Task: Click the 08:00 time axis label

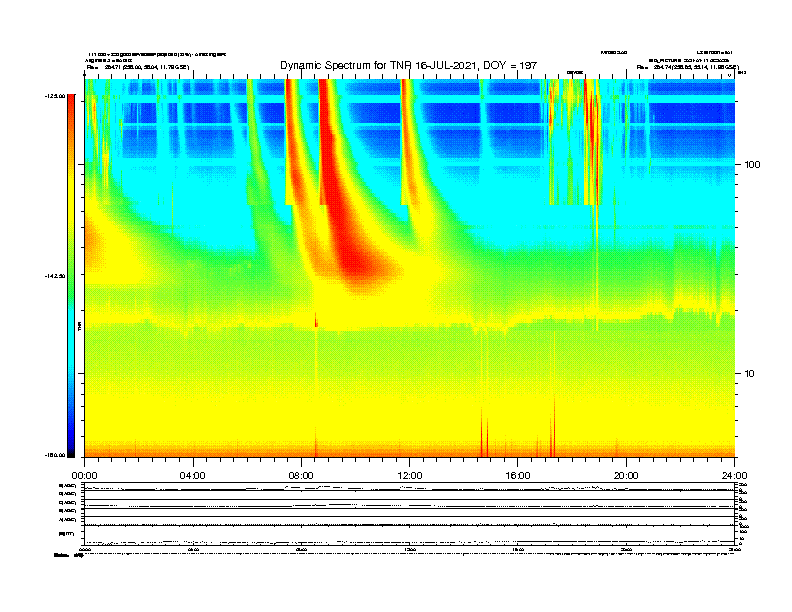Action: click(302, 476)
